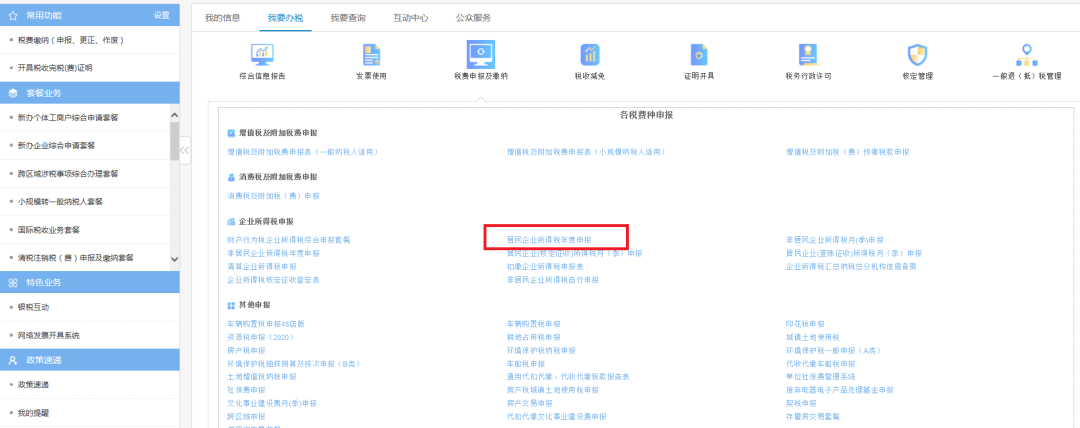
Task: Click the icon next to 增值税及附加税费申报 heading
Action: coord(231,132)
